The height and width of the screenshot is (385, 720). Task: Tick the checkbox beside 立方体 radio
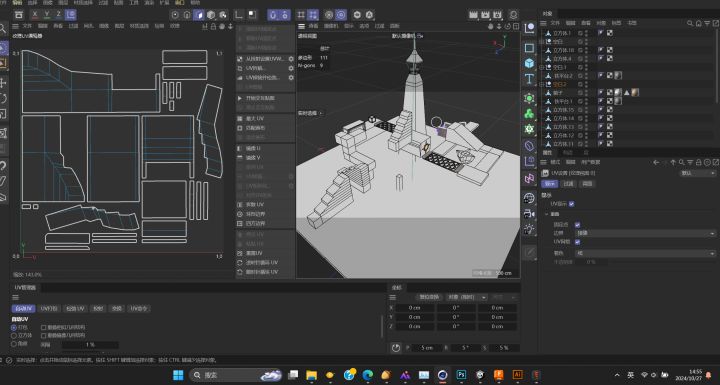44,335
